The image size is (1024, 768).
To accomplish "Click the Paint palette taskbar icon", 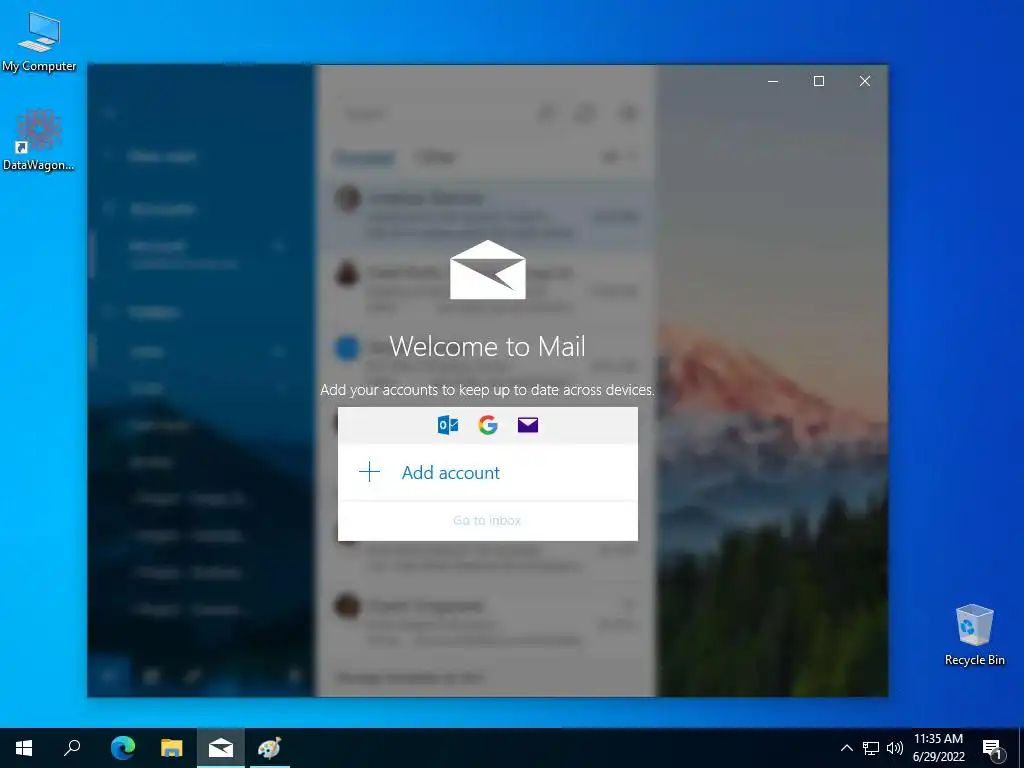I will pyautogui.click(x=270, y=748).
